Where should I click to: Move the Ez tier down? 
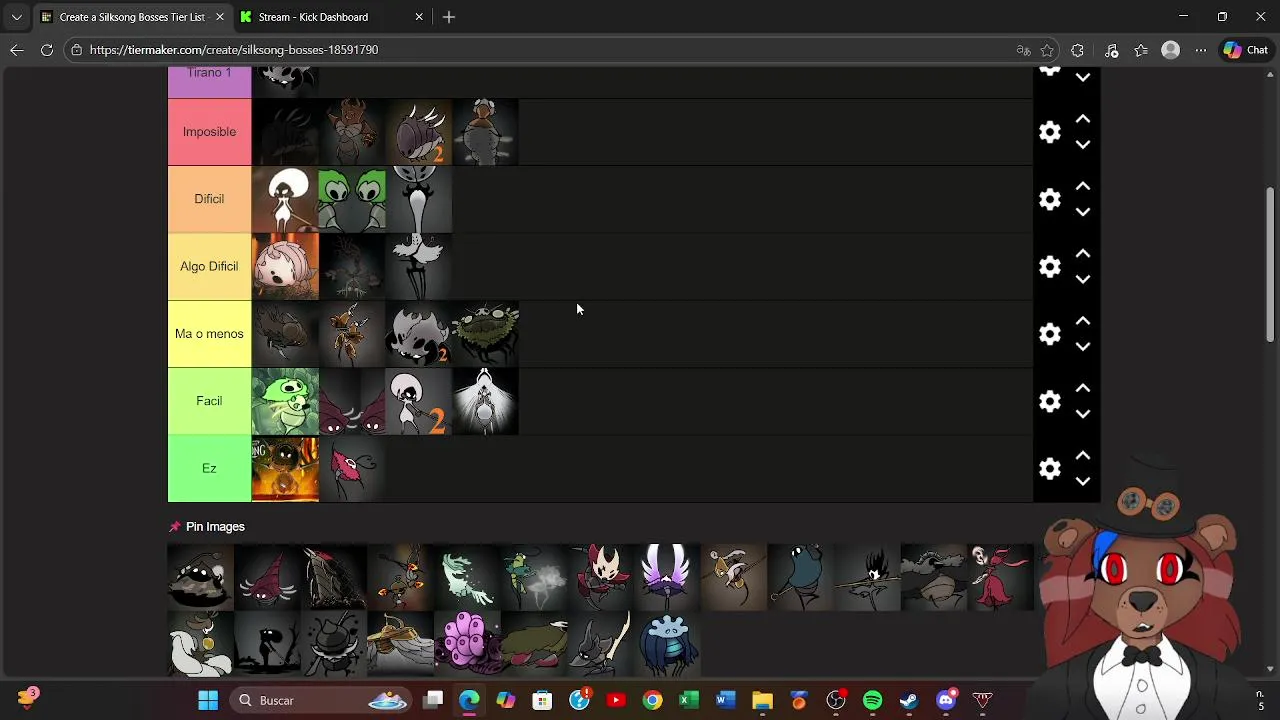click(1082, 482)
